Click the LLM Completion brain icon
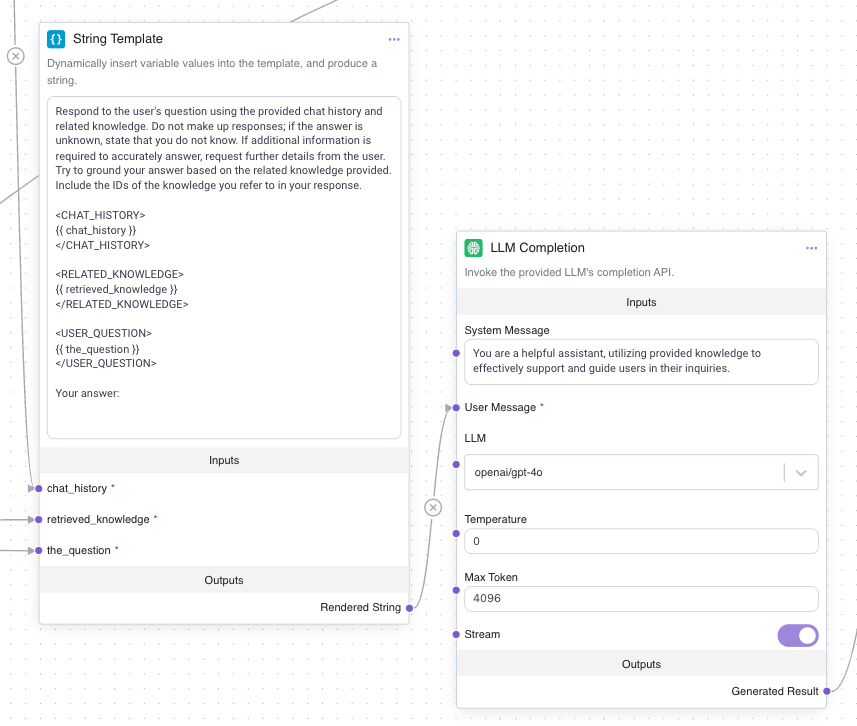857x726 pixels. [x=474, y=248]
